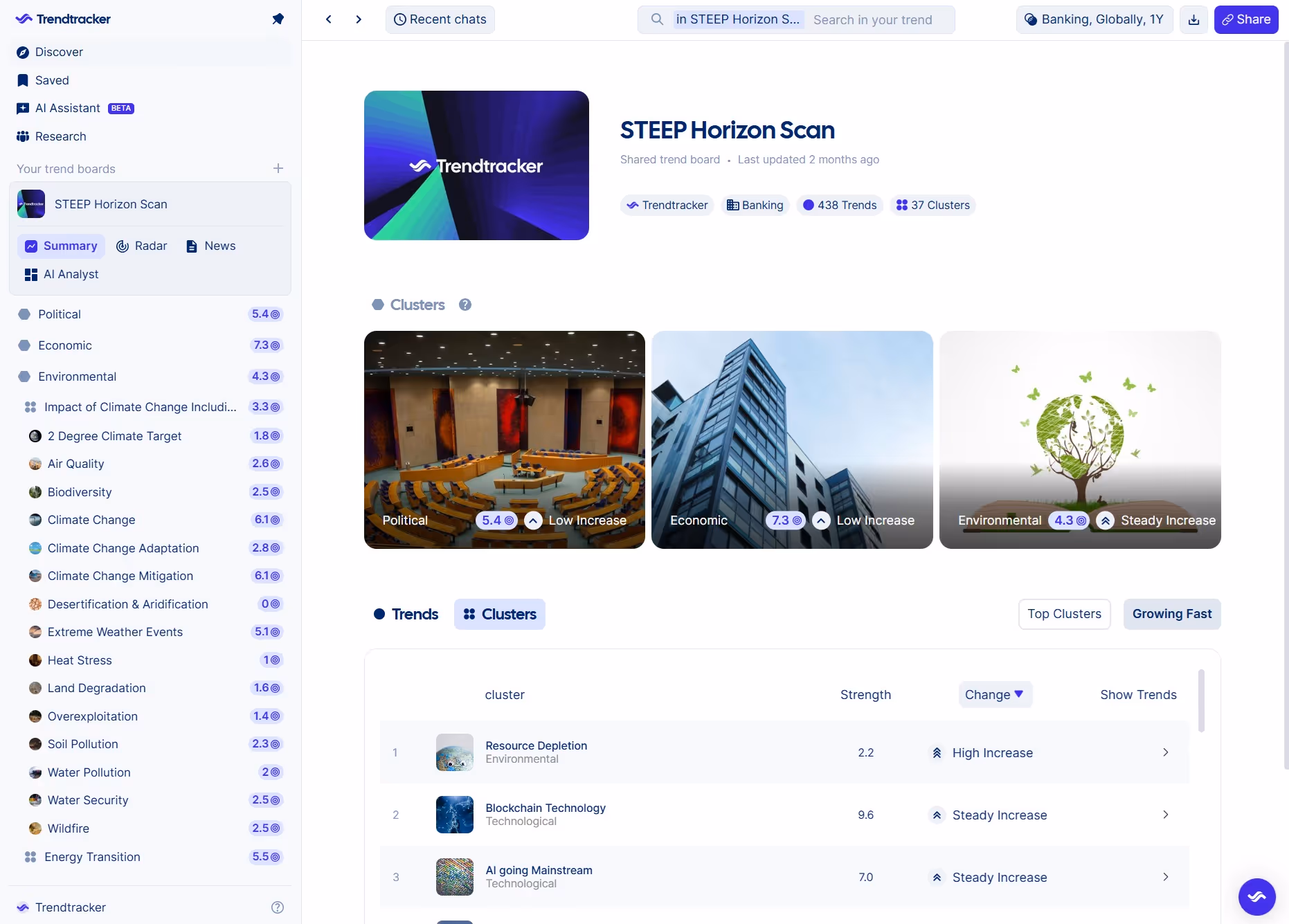
Task: Switch table to Clusters view
Action: click(x=500, y=614)
